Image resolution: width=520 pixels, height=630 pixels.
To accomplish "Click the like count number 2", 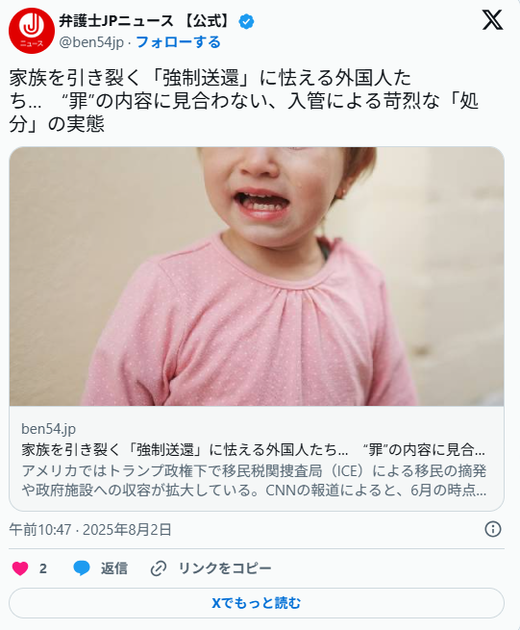I will click(x=43, y=569).
